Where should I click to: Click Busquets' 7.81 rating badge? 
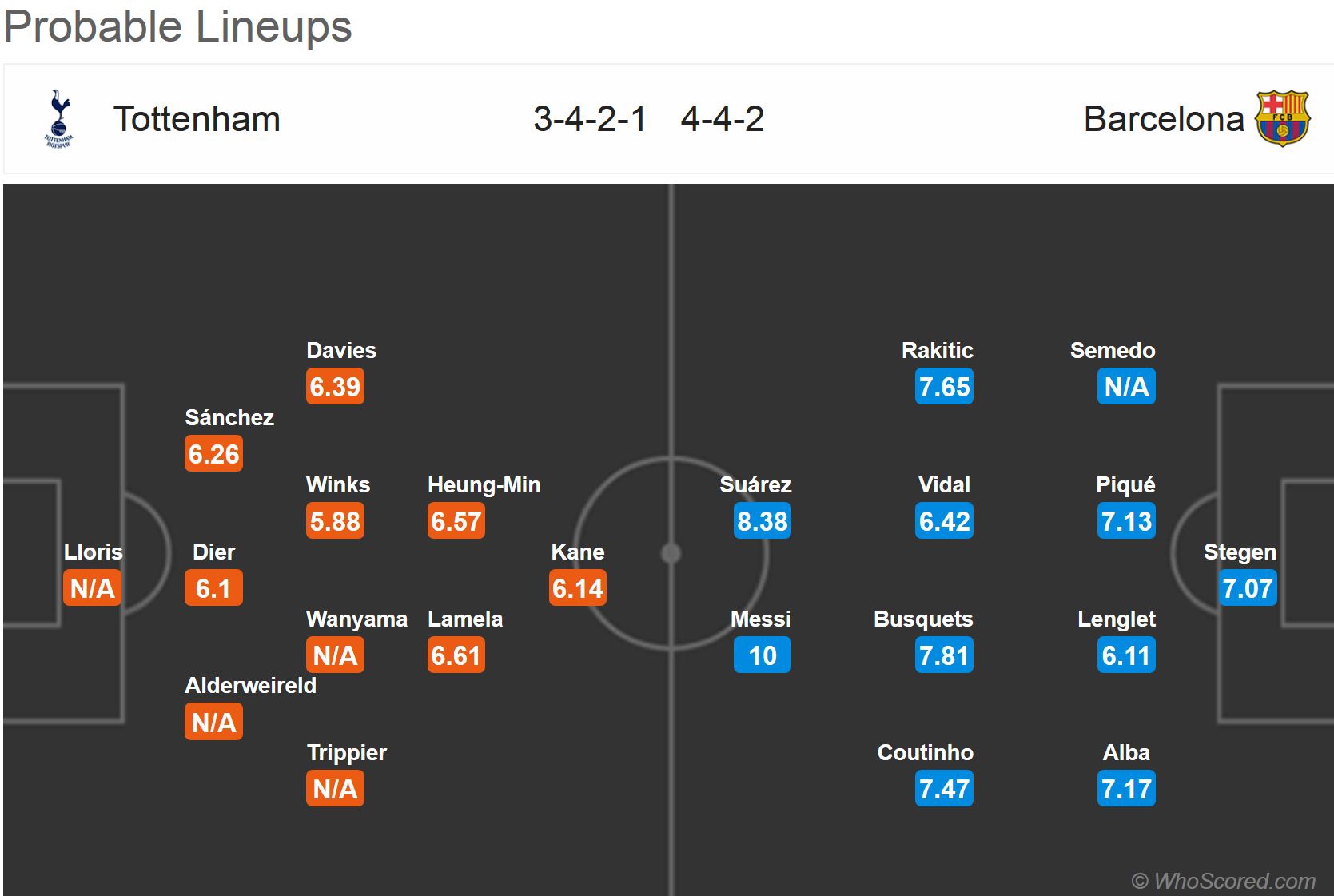[944, 655]
